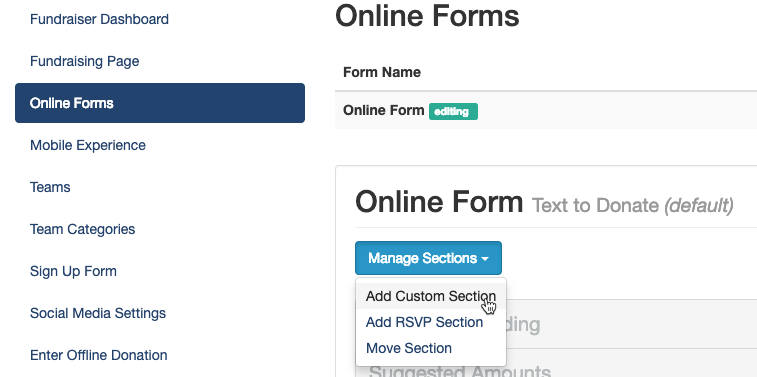Go to Fundraising Page in sidebar

(84, 61)
